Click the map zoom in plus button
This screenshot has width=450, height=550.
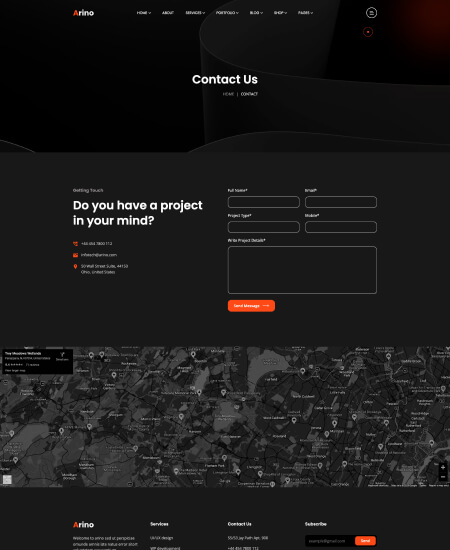click(x=443, y=467)
